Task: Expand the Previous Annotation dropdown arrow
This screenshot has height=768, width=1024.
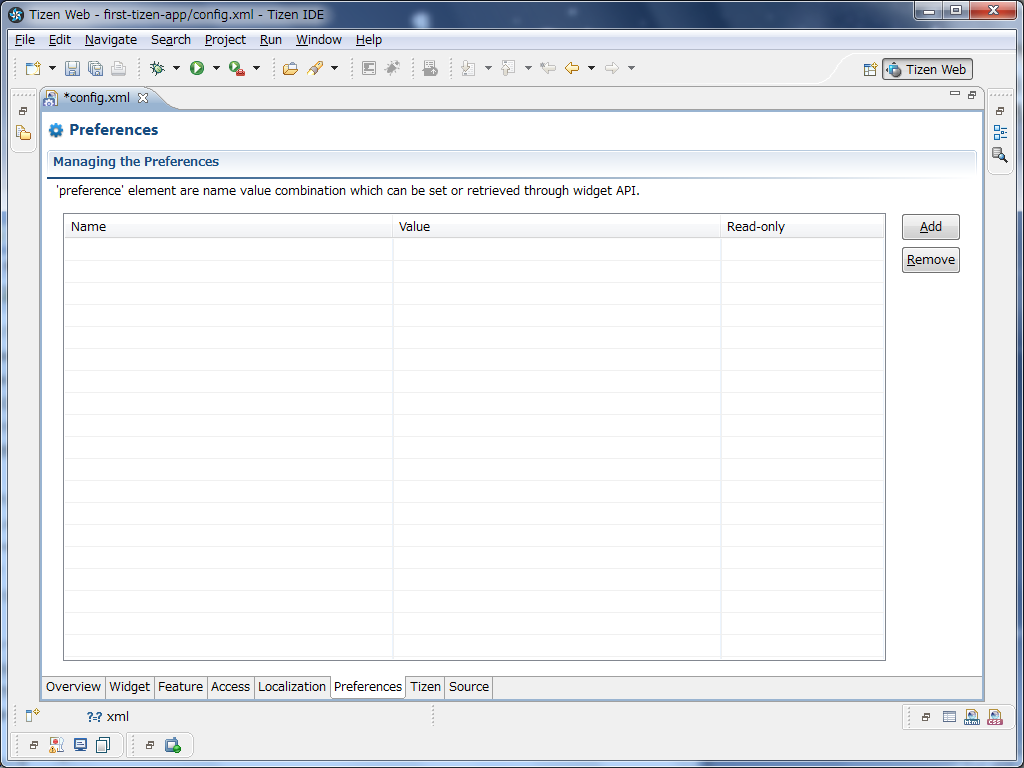Action: tap(528, 68)
